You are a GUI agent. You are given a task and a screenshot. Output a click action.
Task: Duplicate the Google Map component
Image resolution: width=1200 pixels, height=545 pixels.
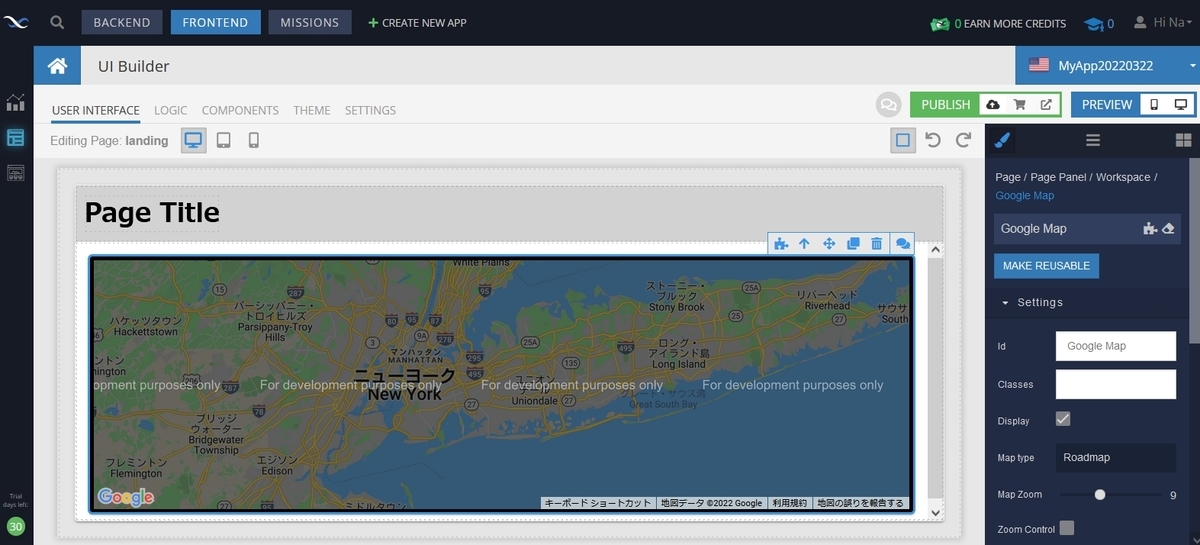[x=853, y=243]
